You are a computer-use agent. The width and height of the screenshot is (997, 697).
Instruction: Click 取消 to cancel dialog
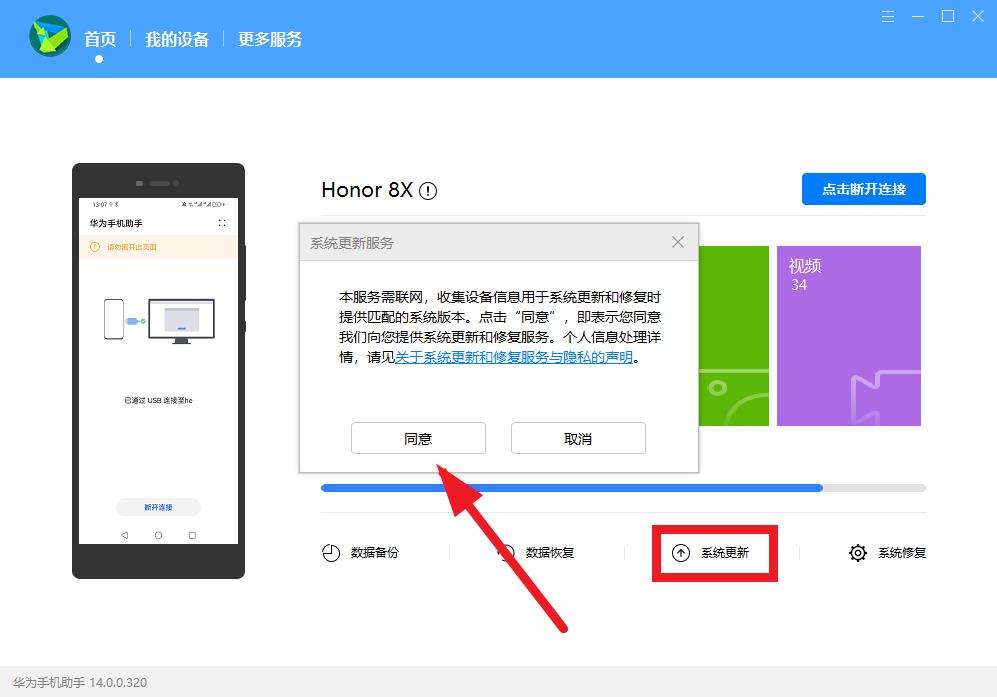[578, 438]
